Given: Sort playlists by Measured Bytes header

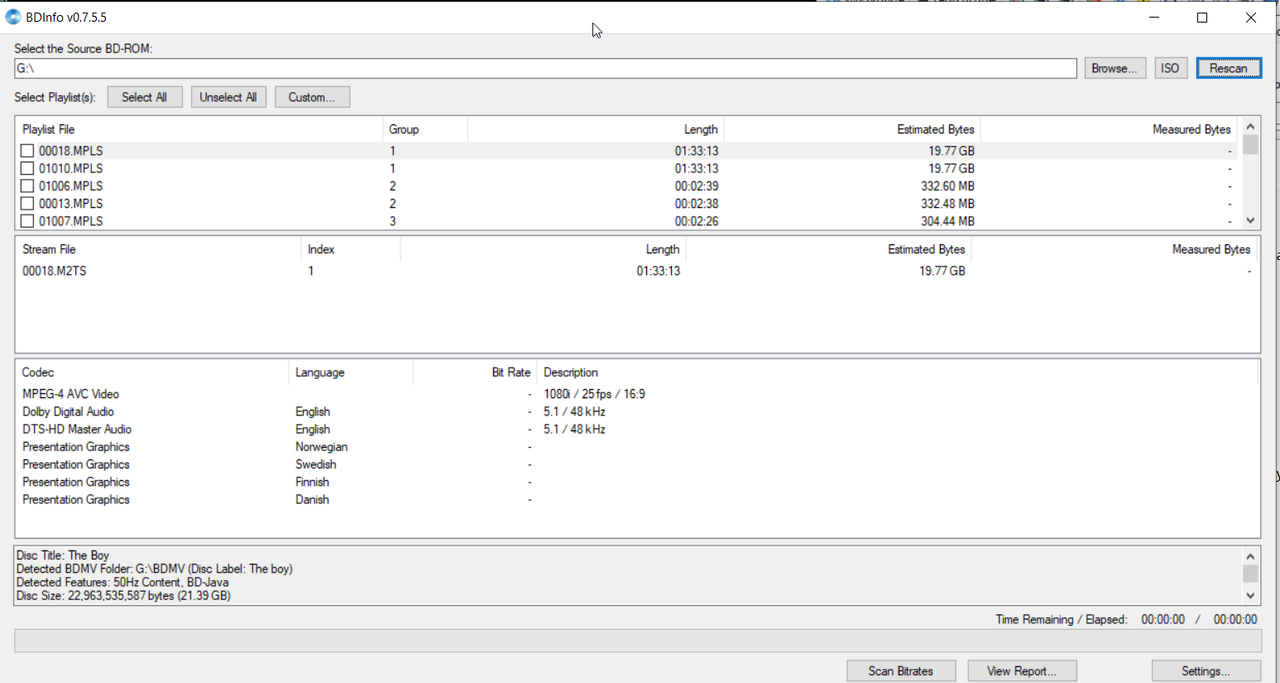Looking at the screenshot, I should click(x=1109, y=129).
